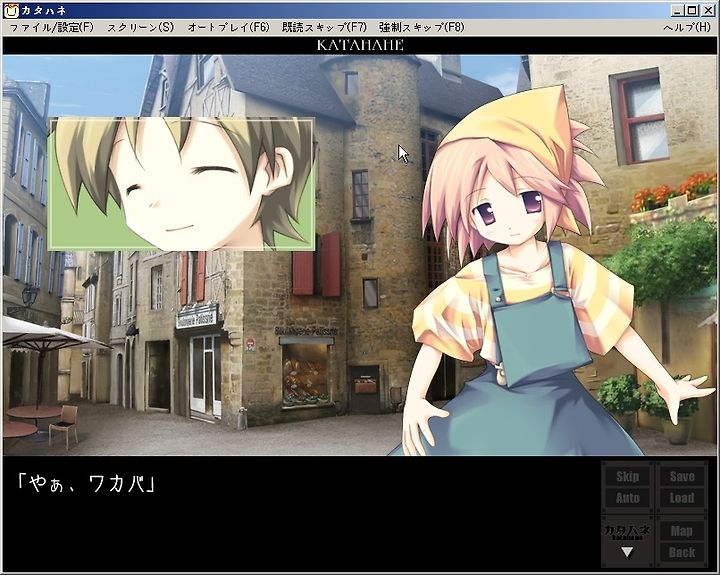Click the KATAHANE title banner
This screenshot has width=720, height=575.
(x=360, y=45)
